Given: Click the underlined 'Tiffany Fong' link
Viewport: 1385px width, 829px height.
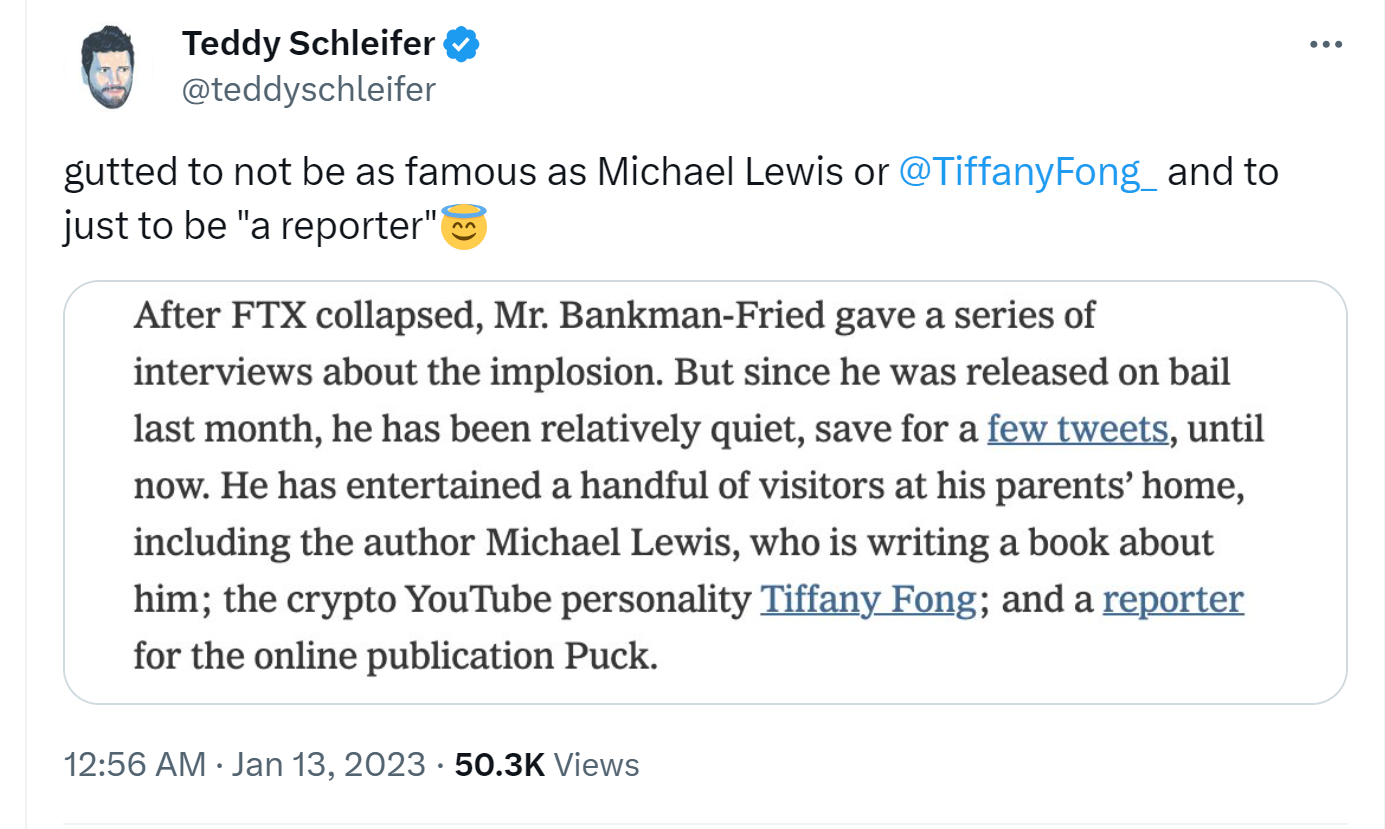Looking at the screenshot, I should pos(868,600).
